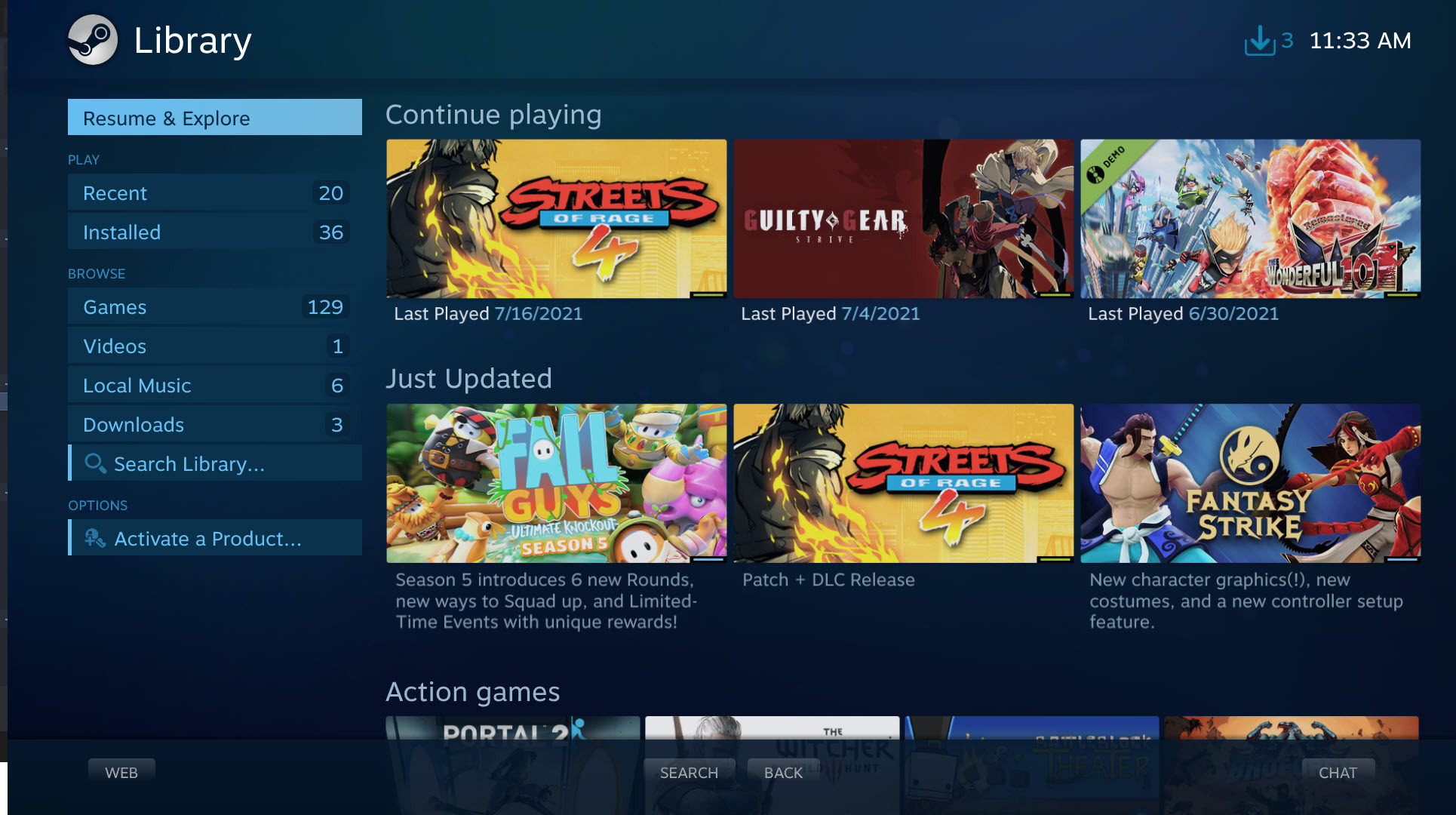Choose Activate a Product option
1456x815 pixels.
coord(215,538)
